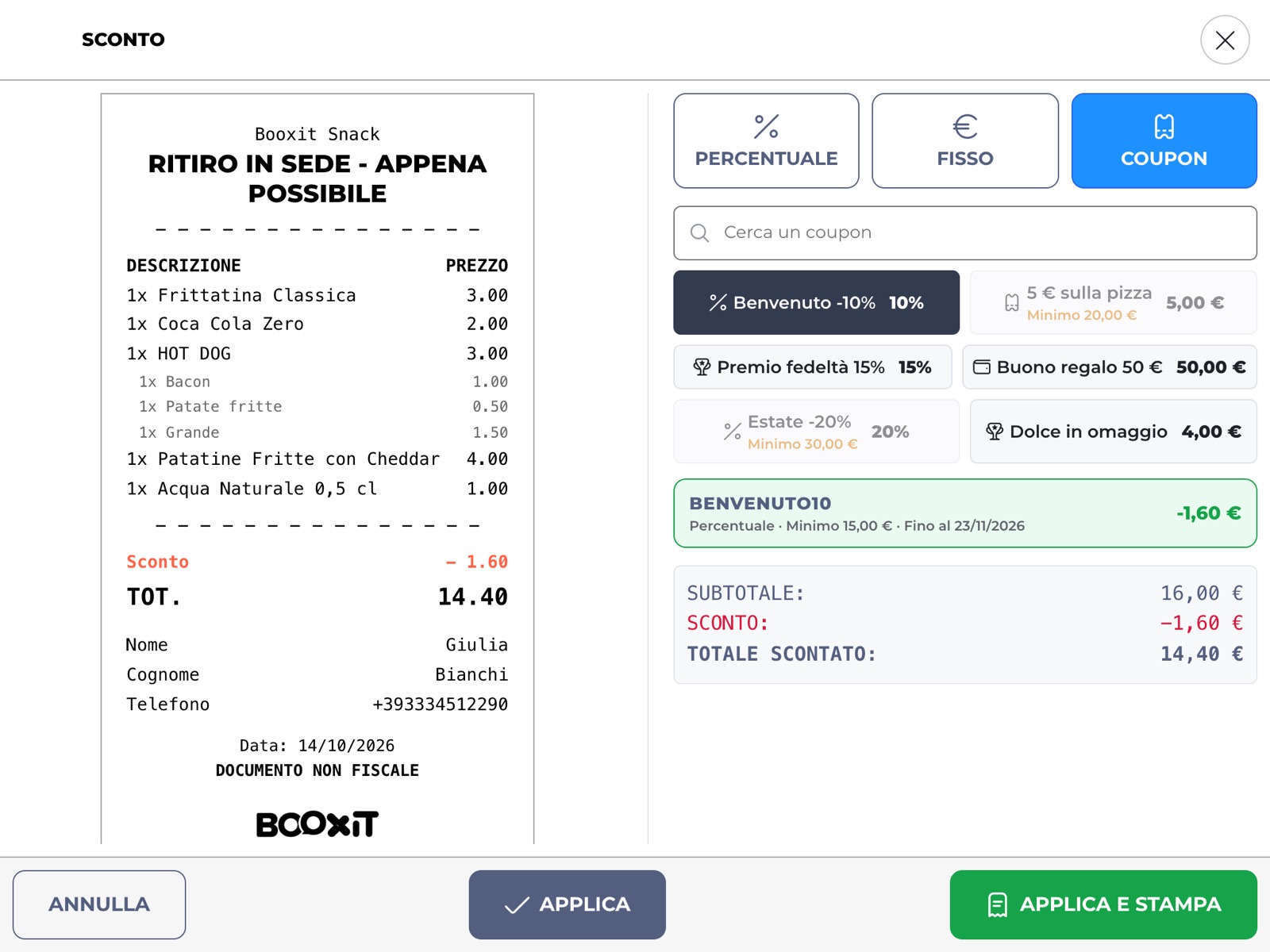1270x952 pixels.
Task: Click the Cerca un coupon search field
Action: (x=965, y=232)
